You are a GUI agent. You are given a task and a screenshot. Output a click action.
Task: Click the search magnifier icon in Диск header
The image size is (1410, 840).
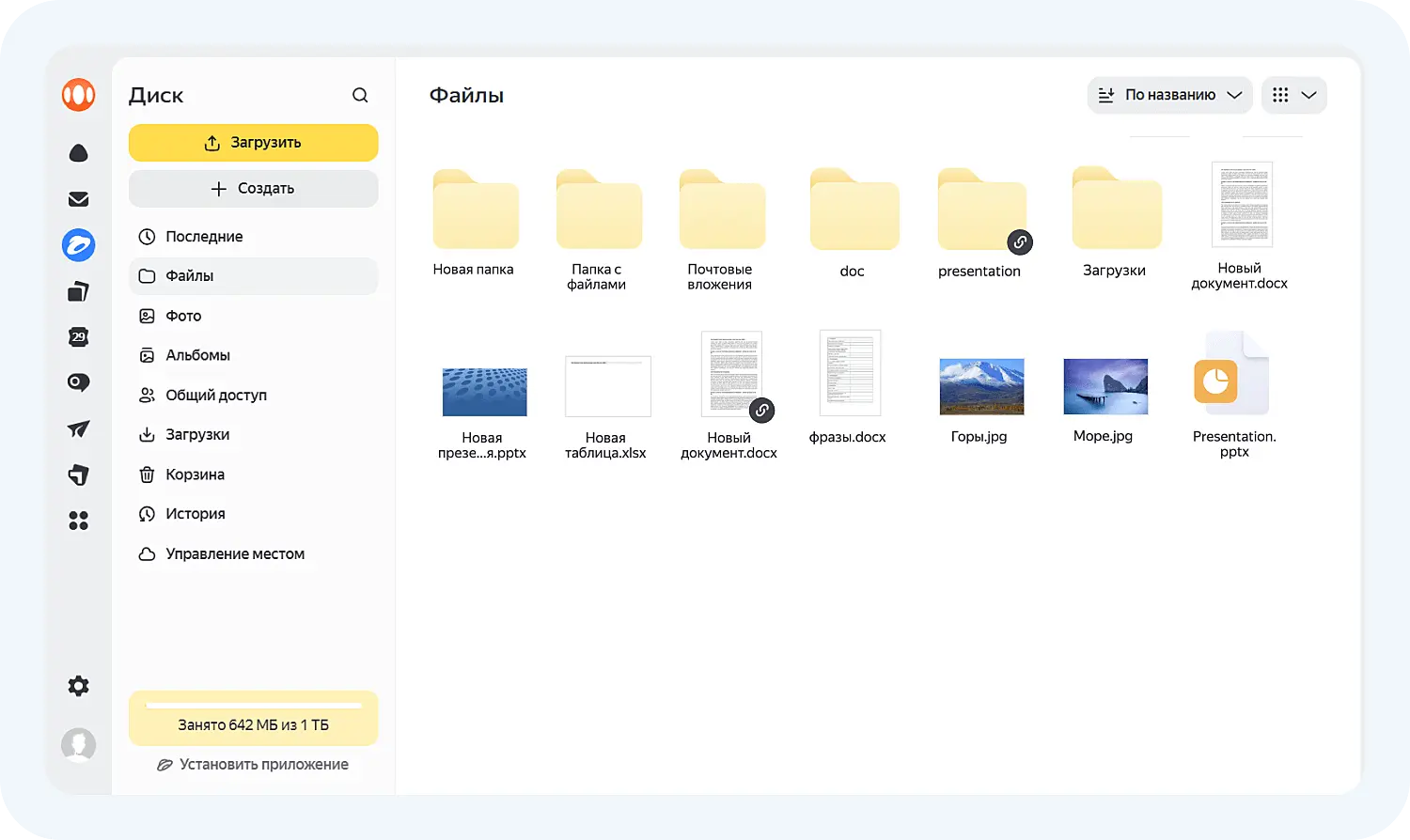(x=360, y=95)
